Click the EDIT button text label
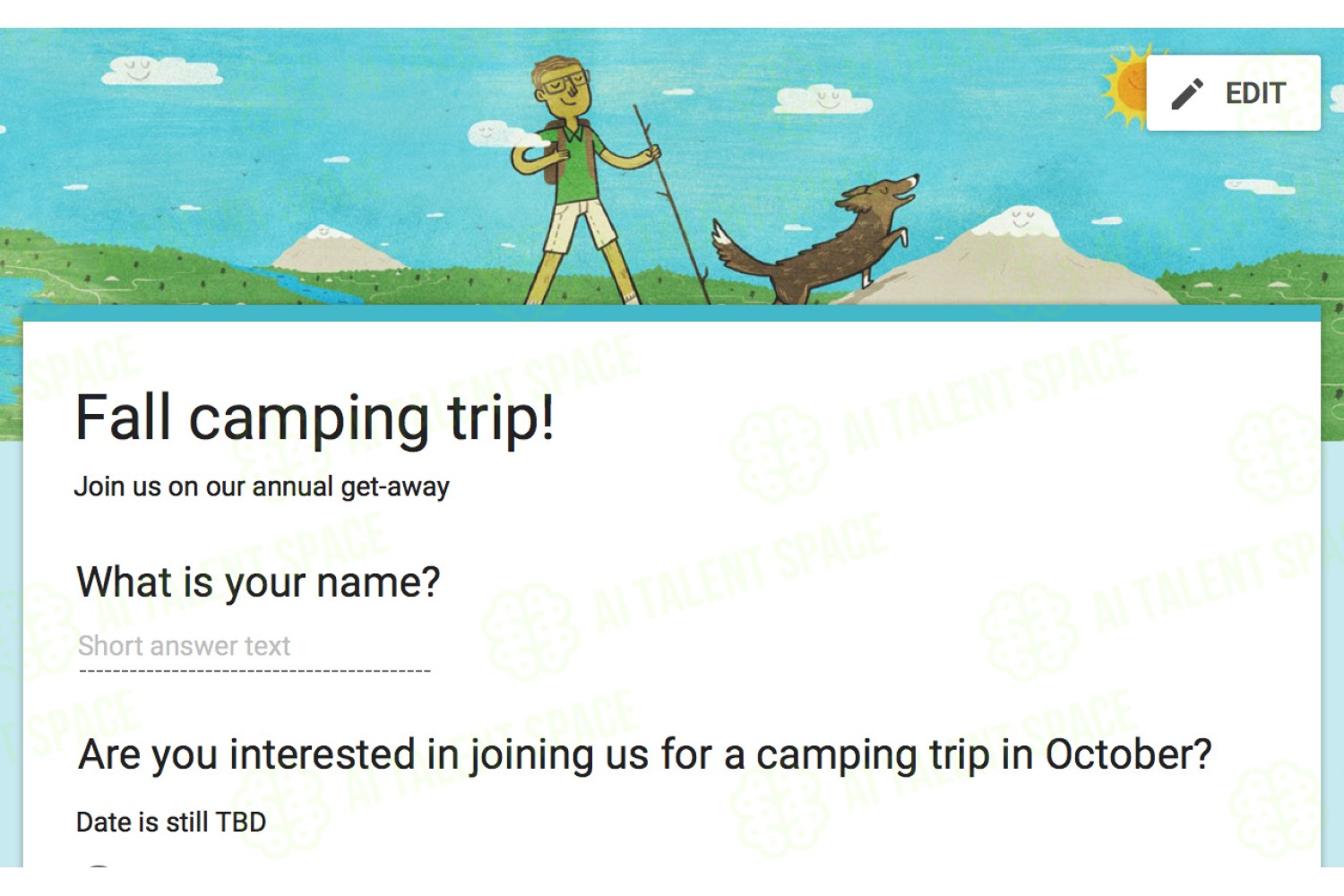 tap(1255, 93)
